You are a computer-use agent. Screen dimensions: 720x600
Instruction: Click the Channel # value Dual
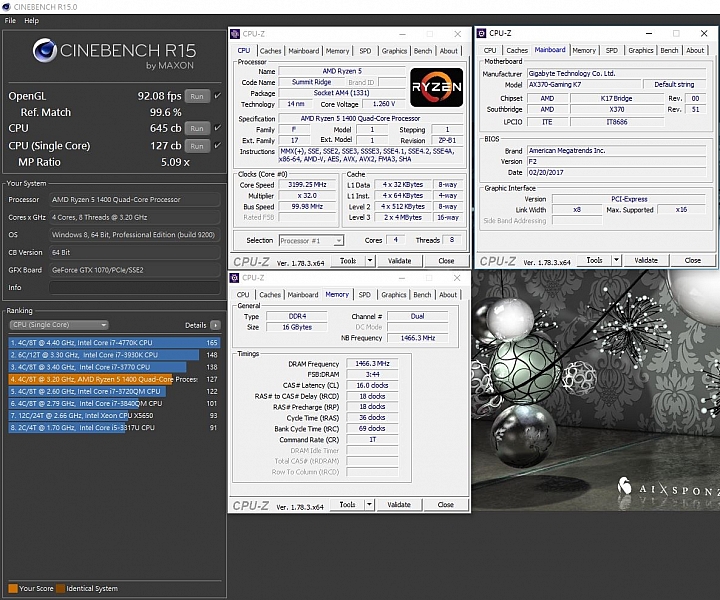point(417,316)
